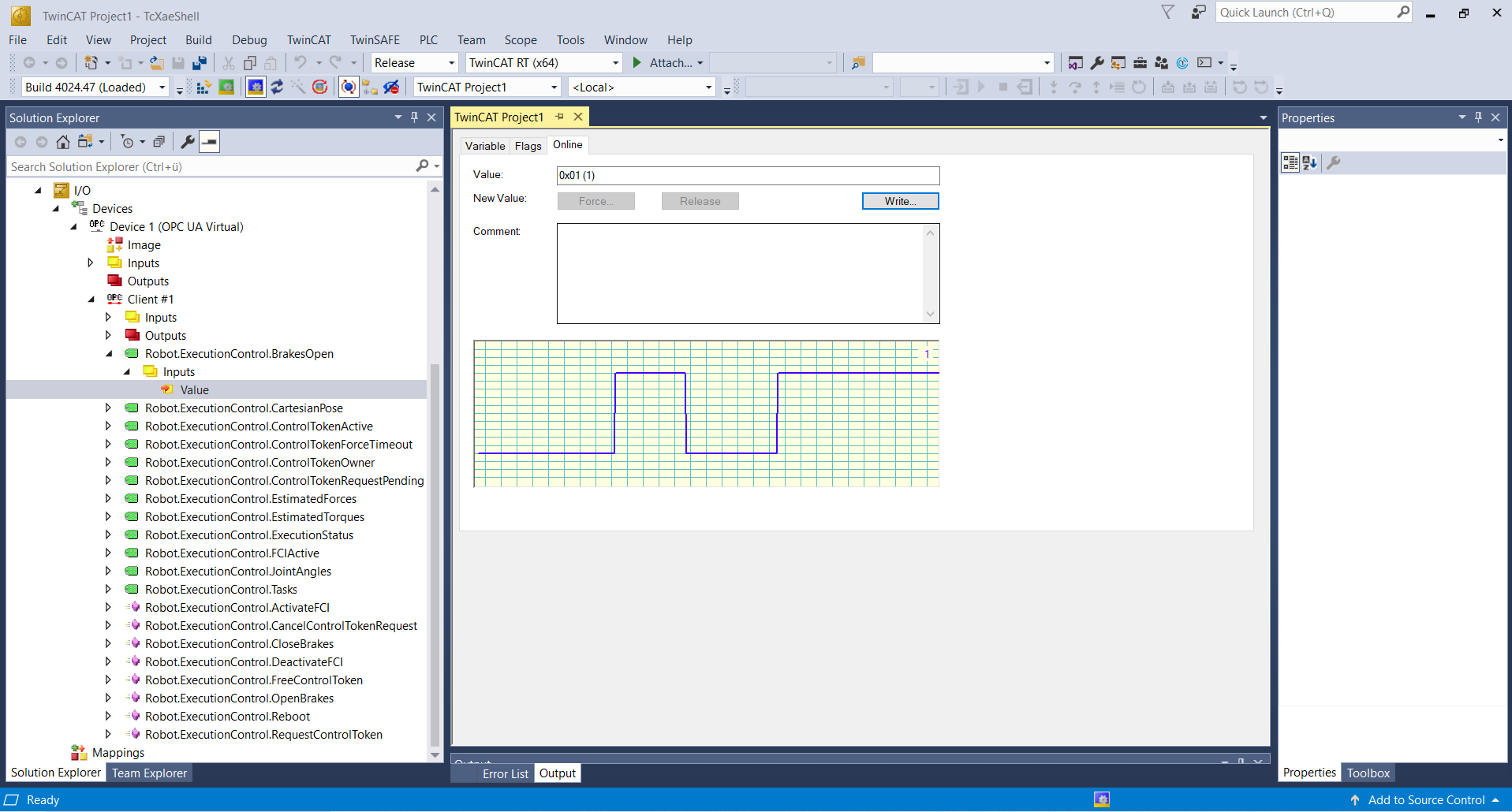Click Add to Source Control in status bar
This screenshot has width=1512, height=812.
(1426, 800)
